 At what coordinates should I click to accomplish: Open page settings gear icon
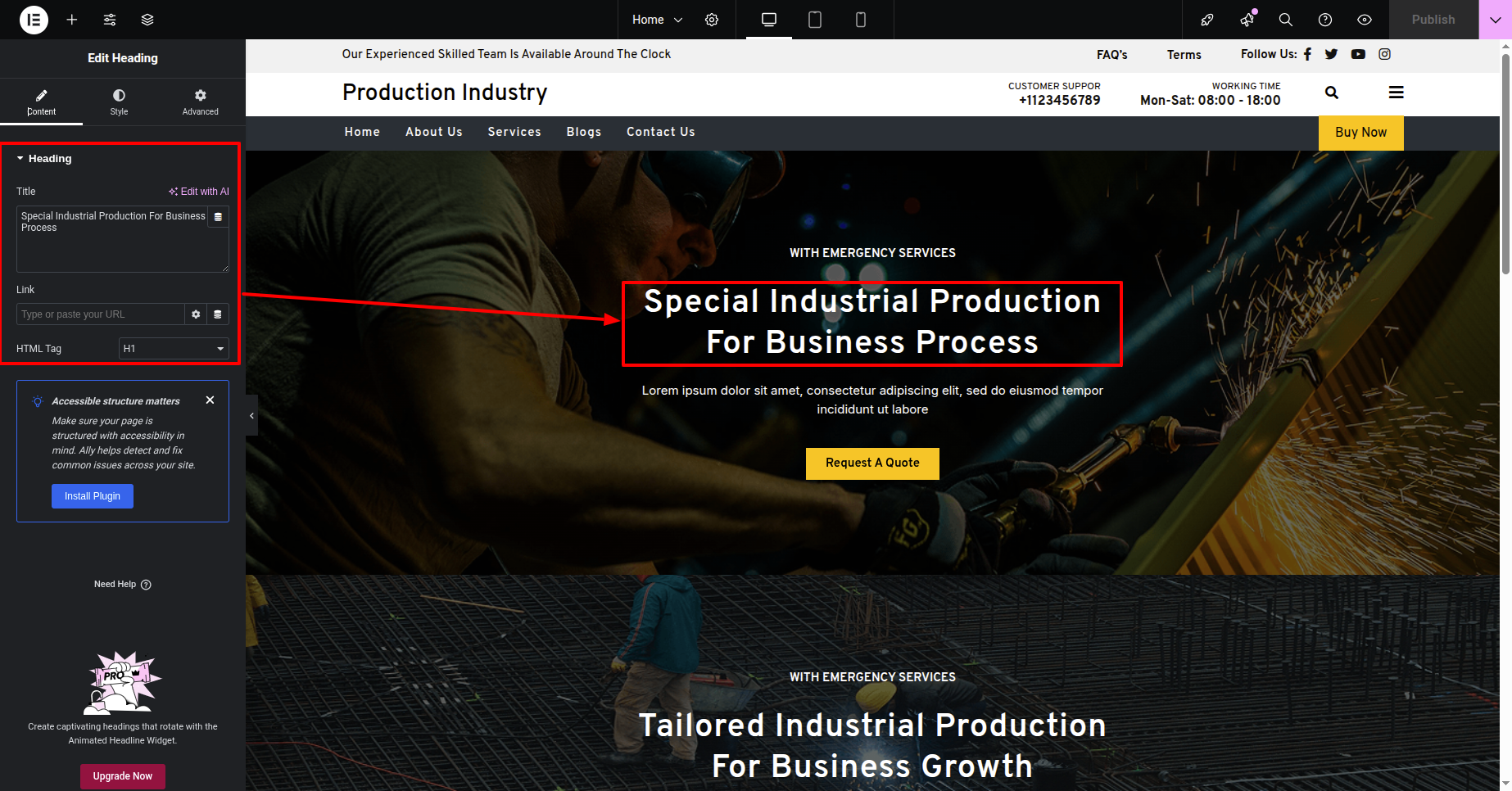click(712, 20)
